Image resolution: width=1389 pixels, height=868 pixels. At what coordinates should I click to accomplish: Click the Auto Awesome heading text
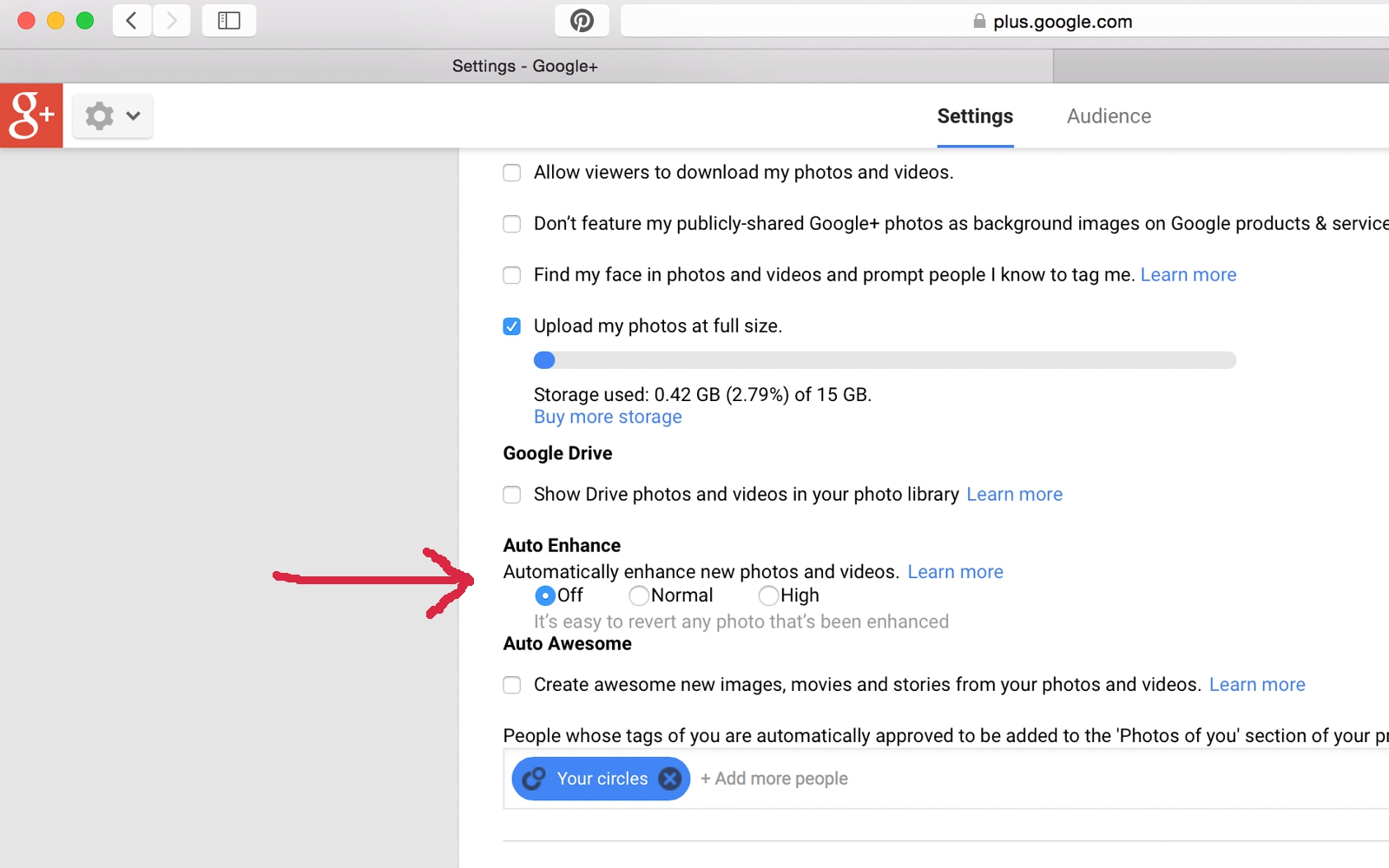click(567, 644)
